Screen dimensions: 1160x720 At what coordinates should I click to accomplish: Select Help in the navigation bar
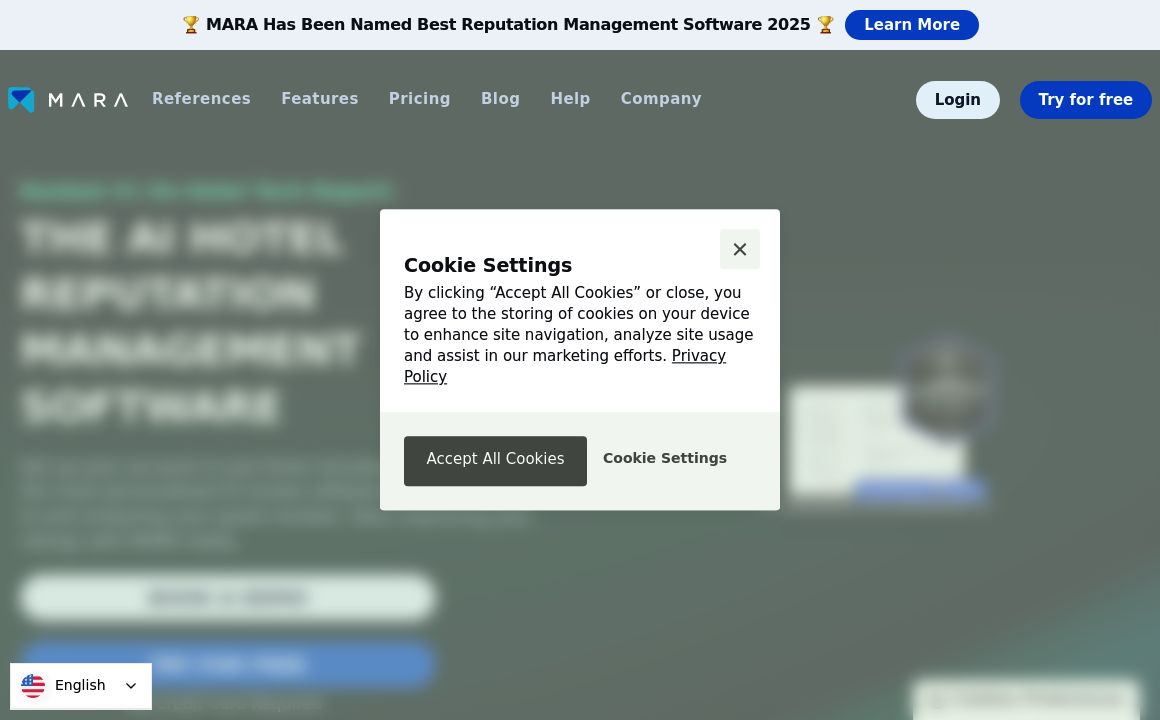570,99
